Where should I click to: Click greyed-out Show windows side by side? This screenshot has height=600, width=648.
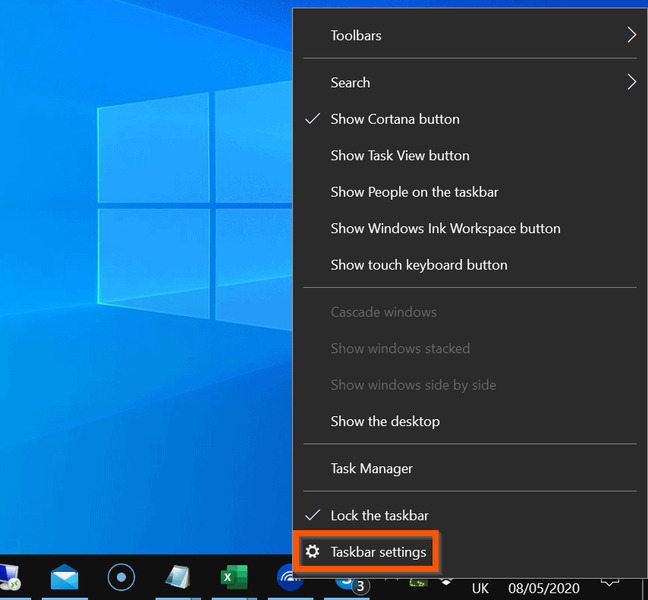(x=470, y=385)
